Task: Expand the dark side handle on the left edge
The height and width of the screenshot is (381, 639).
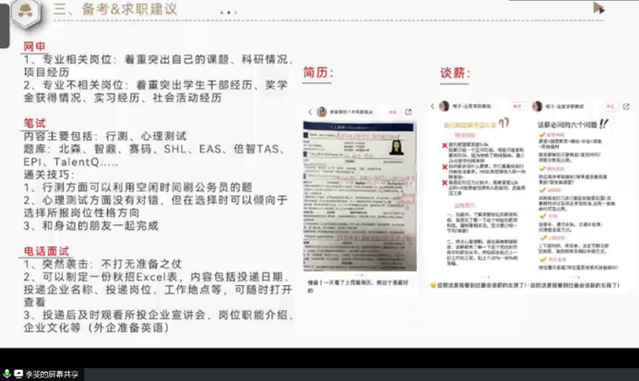Action: [x=4, y=26]
